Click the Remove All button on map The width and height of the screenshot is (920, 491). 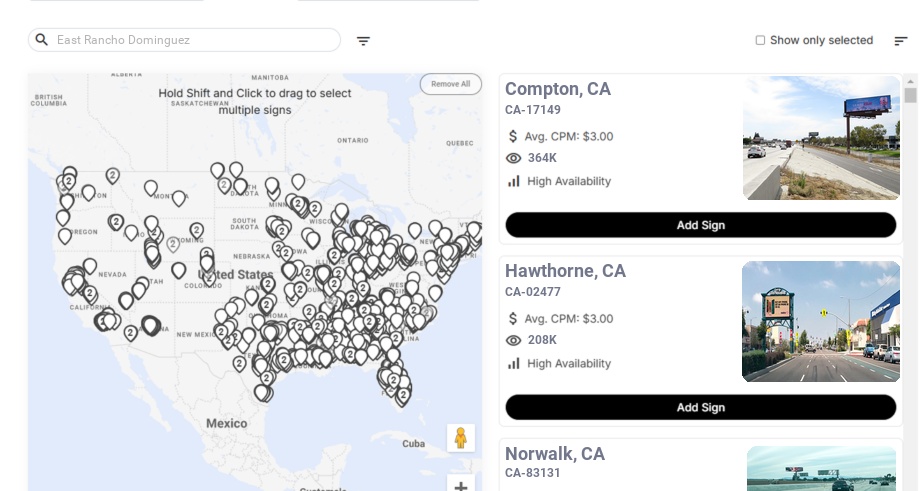click(x=450, y=84)
